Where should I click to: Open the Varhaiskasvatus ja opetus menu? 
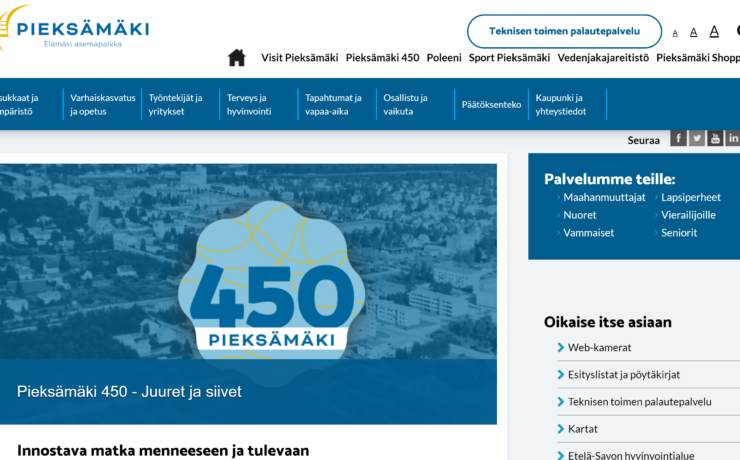coord(102,104)
